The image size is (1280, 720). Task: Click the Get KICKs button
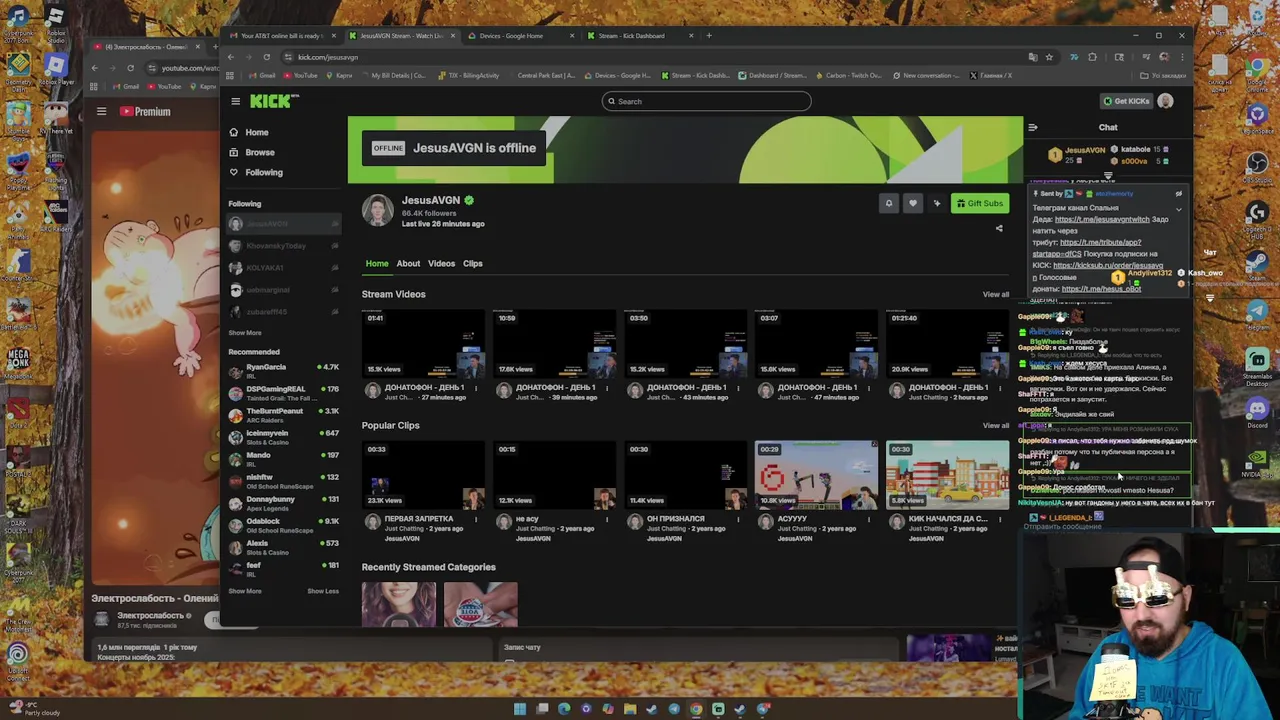(1126, 101)
